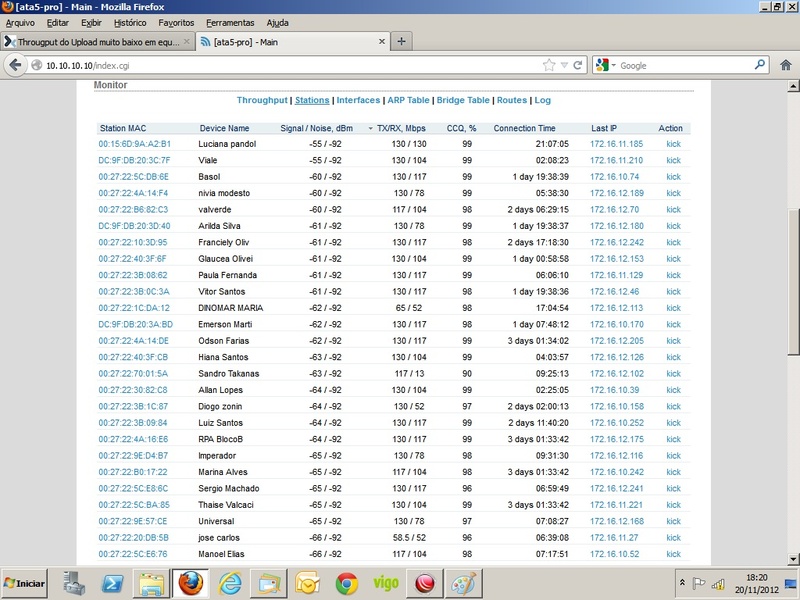
Task: Click the Firefox back arrow button
Action: pyautogui.click(x=15, y=65)
